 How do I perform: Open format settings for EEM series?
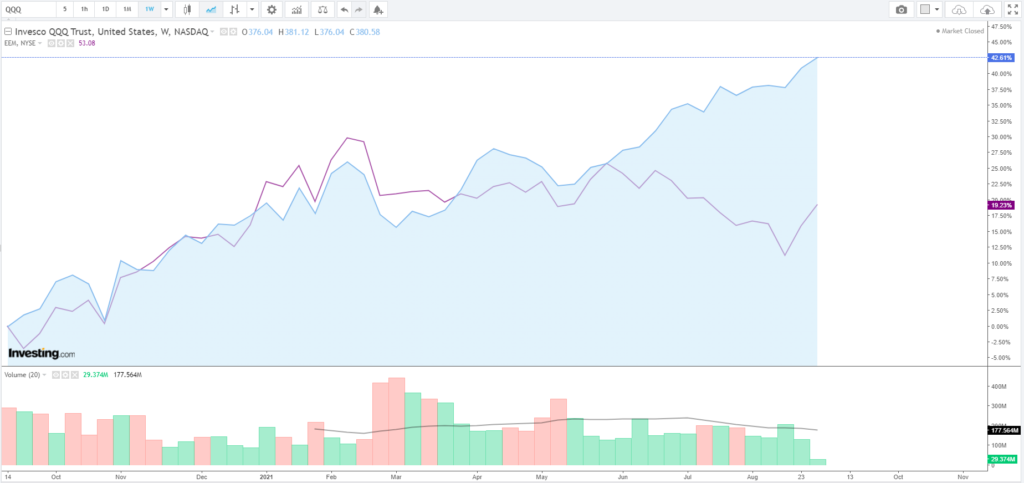[x=61, y=43]
